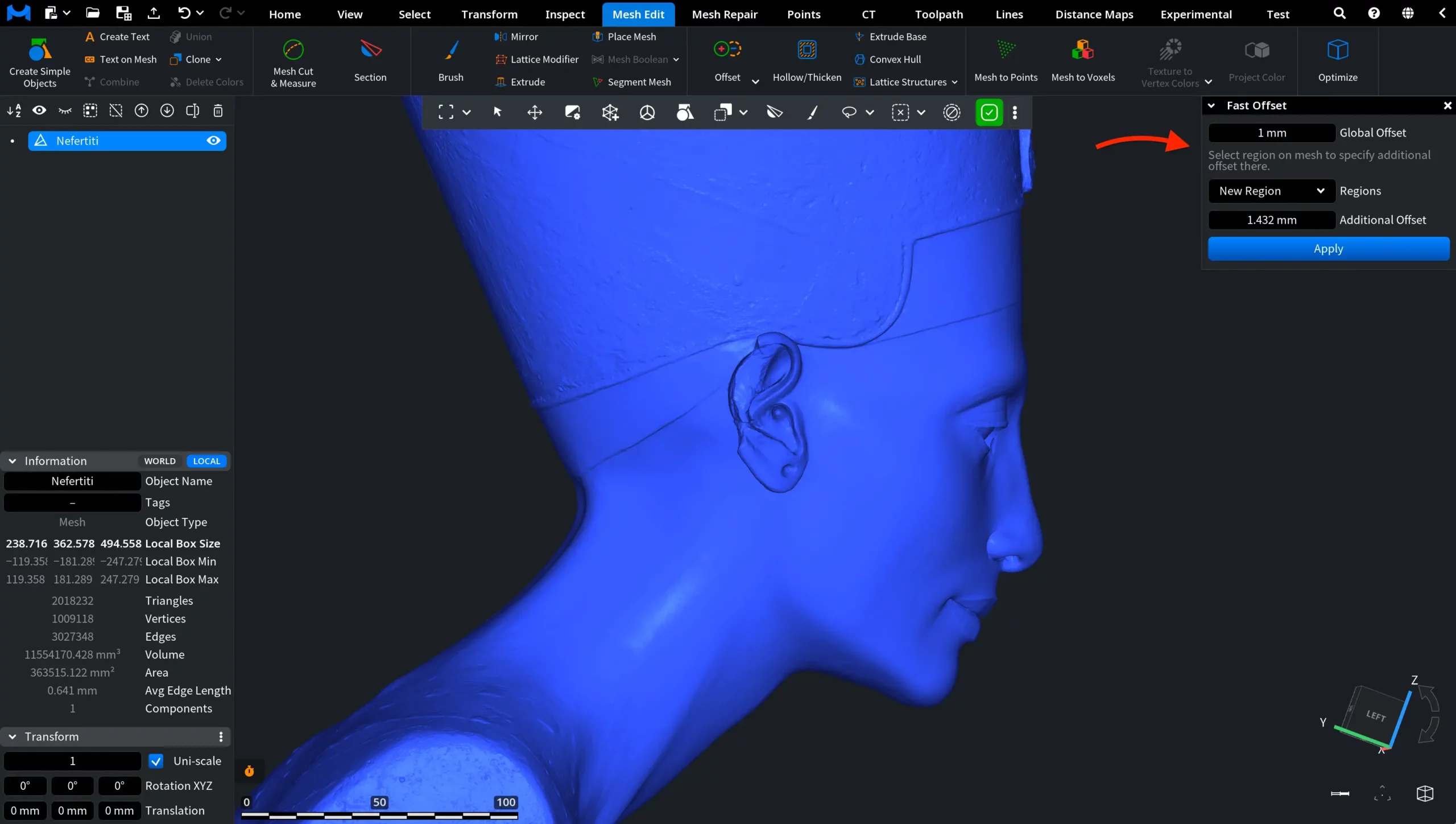Select the Extrude tool
The width and height of the screenshot is (1456, 824).
click(520, 82)
